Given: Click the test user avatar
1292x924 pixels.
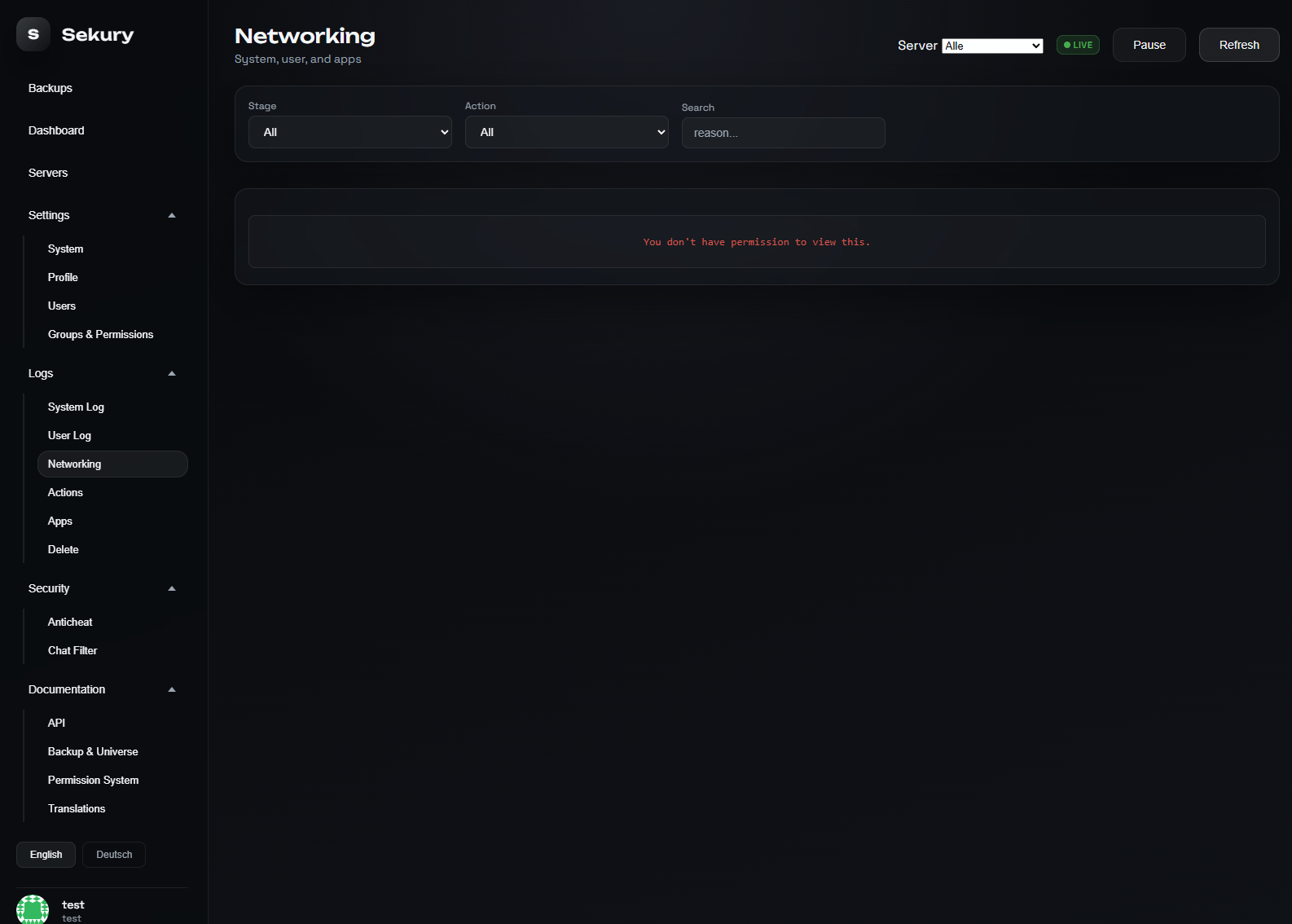Looking at the screenshot, I should point(33,909).
